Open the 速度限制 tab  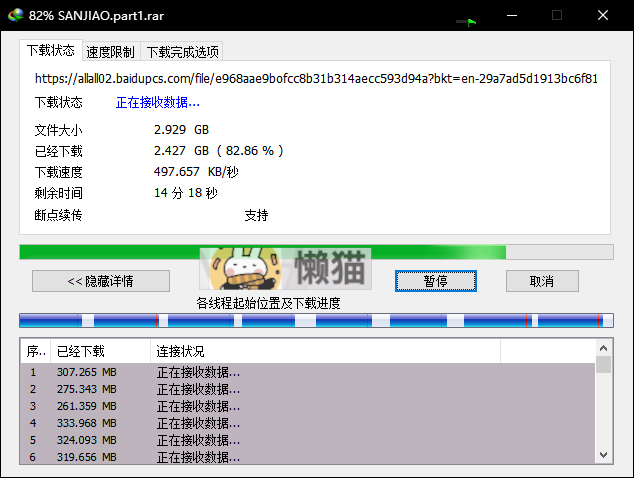[x=112, y=52]
